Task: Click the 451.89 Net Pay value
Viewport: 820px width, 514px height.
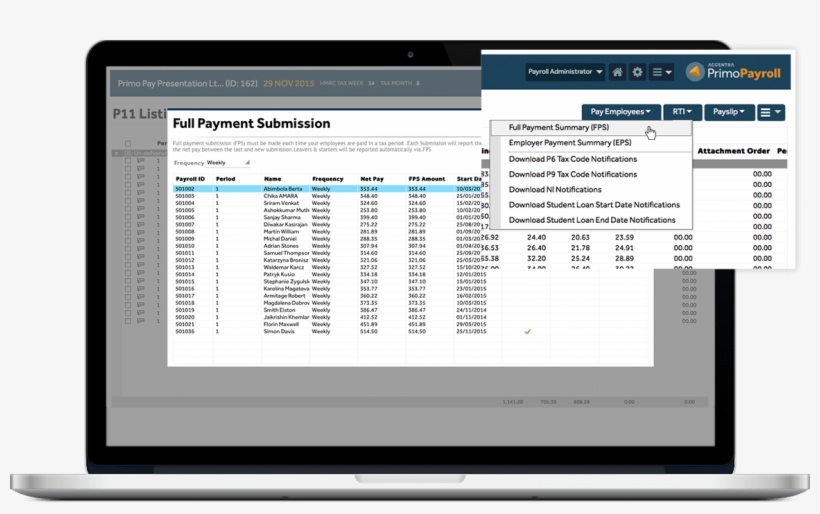Action: point(369,324)
